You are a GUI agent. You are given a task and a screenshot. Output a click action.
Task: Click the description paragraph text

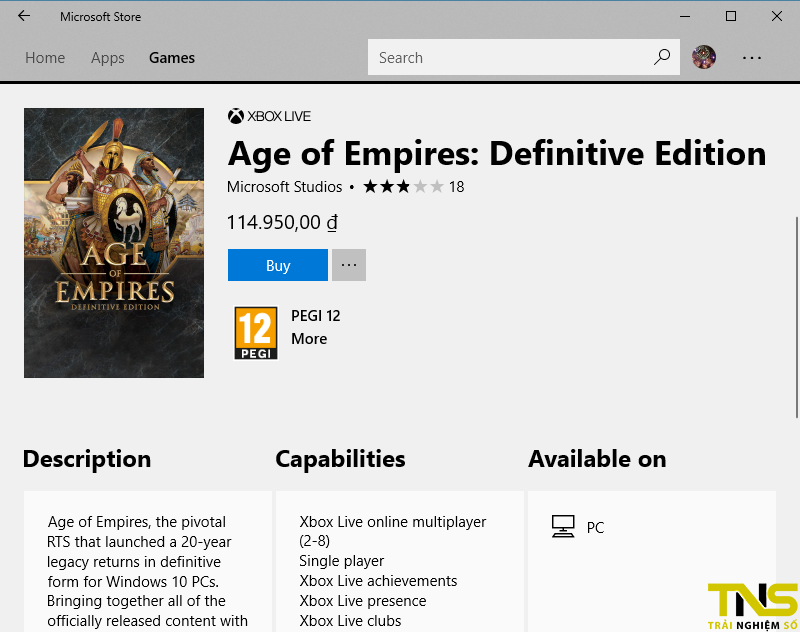click(147, 571)
